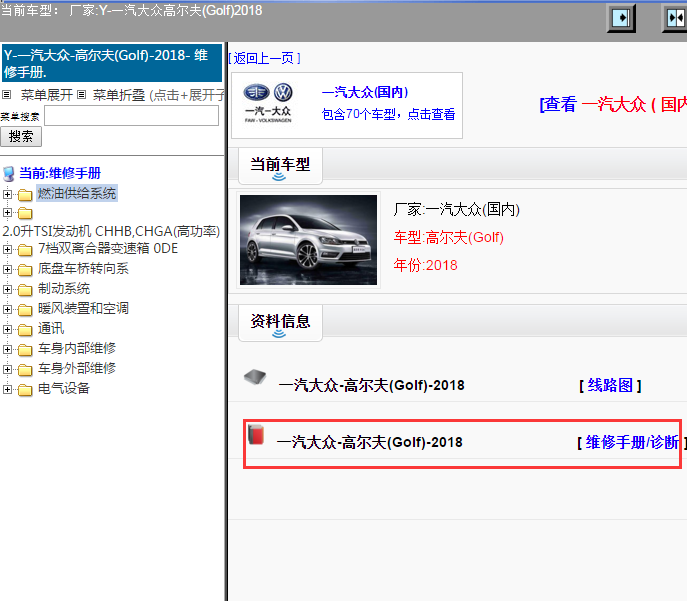Expand the 车身内部维修 node
The height and width of the screenshot is (601, 687).
pyautogui.click(x=7, y=349)
